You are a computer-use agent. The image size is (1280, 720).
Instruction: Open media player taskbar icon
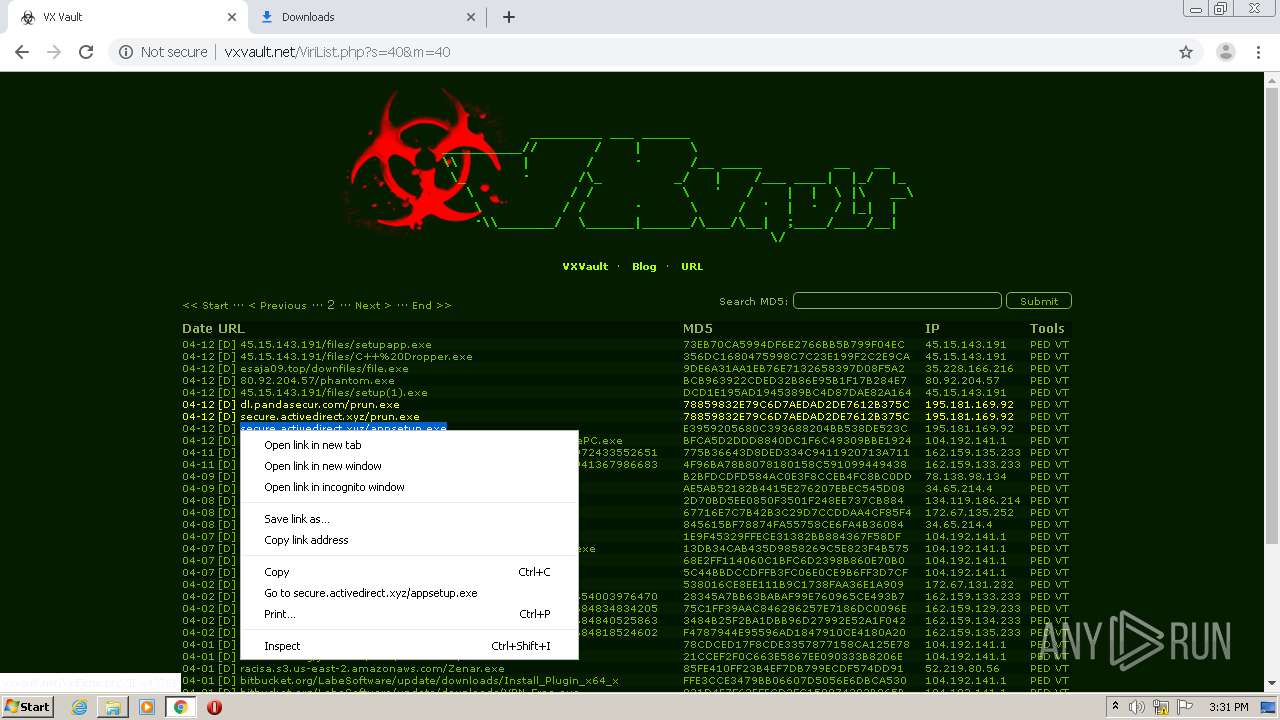click(x=147, y=707)
